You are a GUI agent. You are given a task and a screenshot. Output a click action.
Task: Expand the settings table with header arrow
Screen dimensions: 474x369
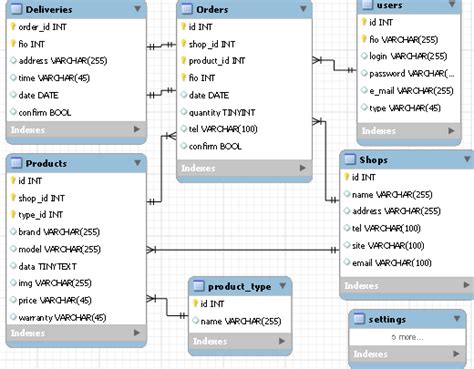click(457, 319)
